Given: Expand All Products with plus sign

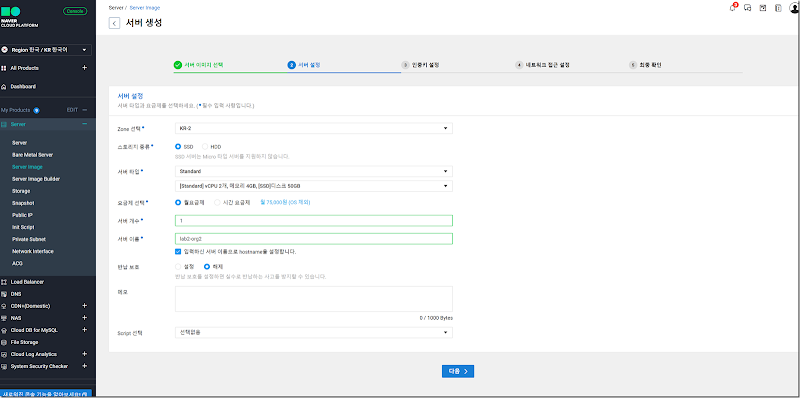Looking at the screenshot, I should (x=85, y=68).
